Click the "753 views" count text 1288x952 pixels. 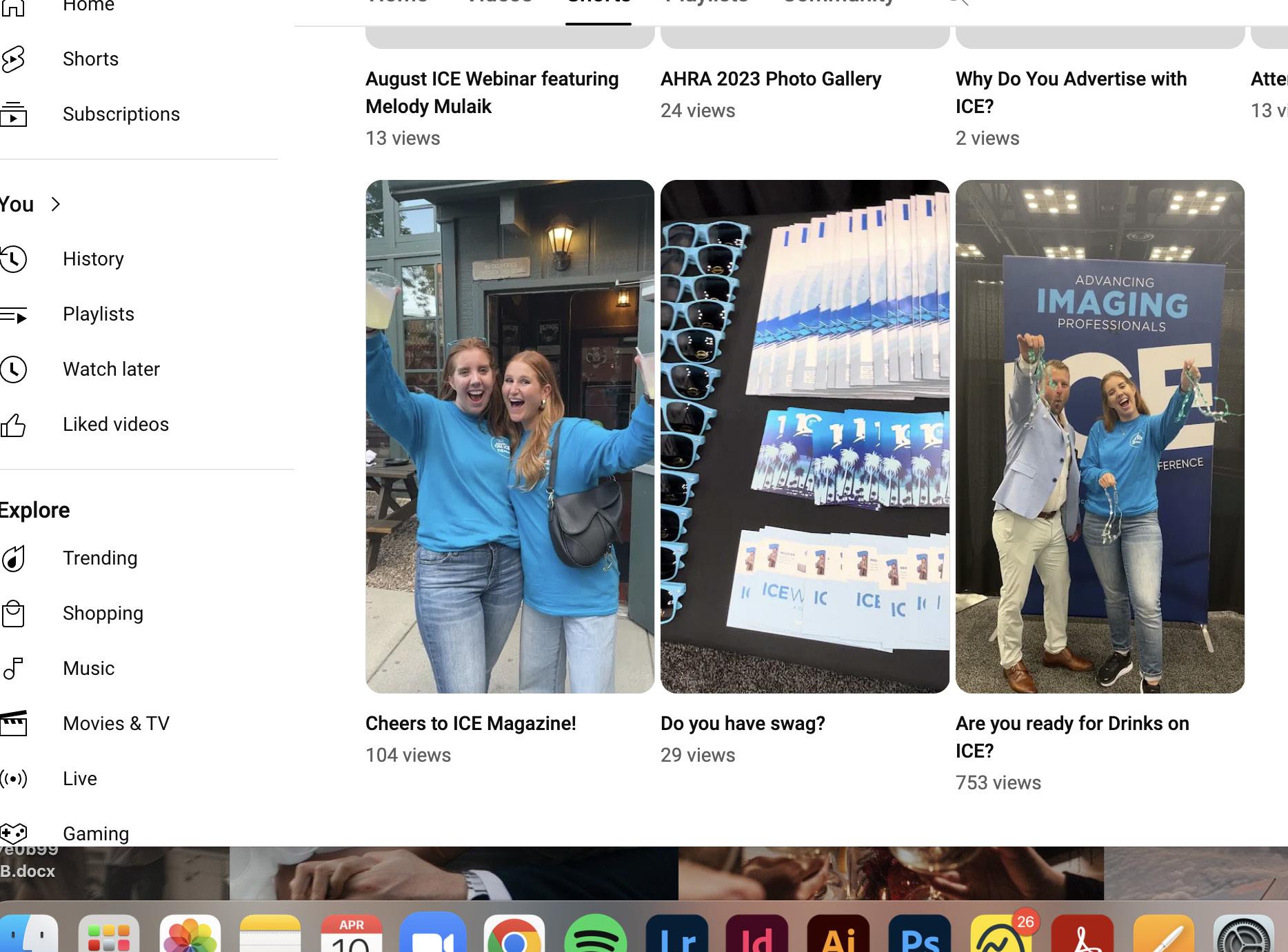(x=998, y=783)
